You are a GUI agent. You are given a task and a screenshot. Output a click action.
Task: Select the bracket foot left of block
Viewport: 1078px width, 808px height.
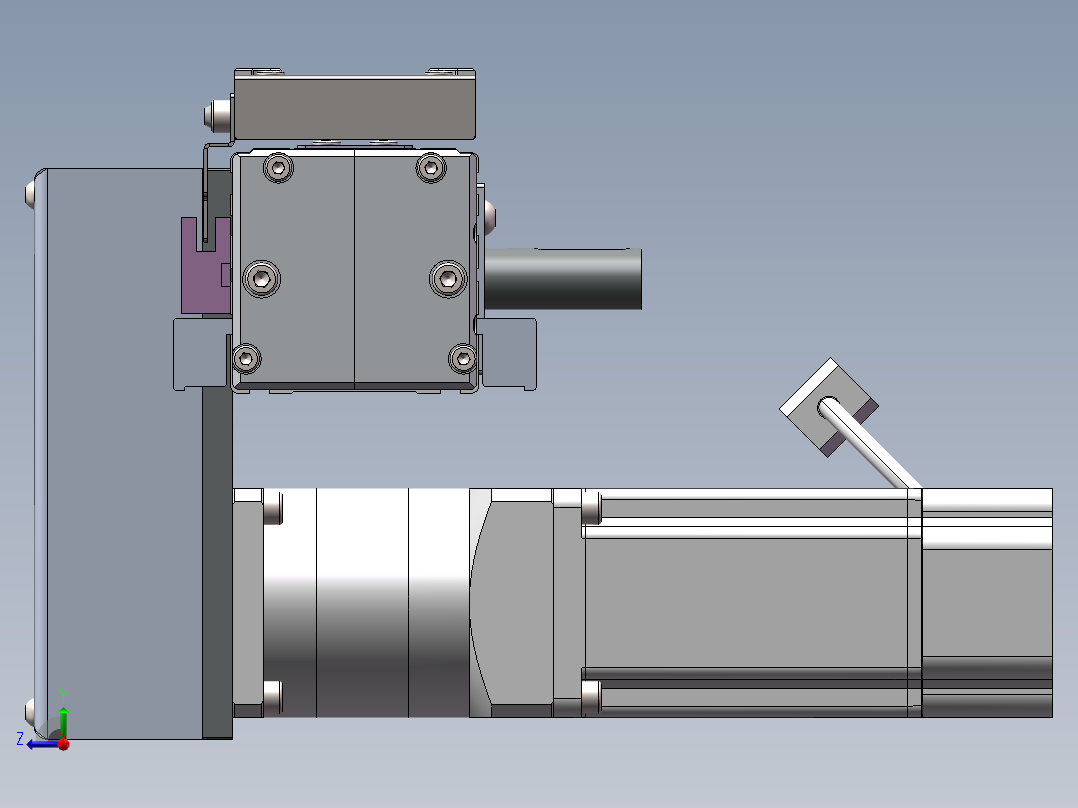coord(201,354)
